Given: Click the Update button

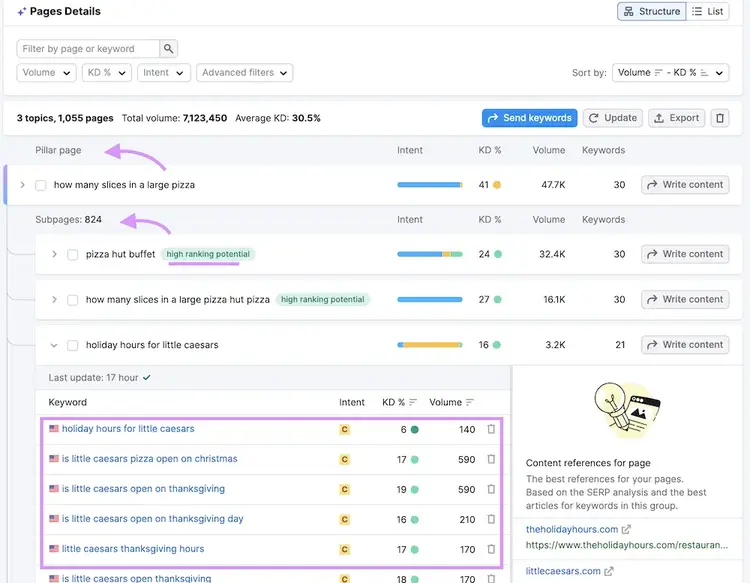Looking at the screenshot, I should coord(612,118).
